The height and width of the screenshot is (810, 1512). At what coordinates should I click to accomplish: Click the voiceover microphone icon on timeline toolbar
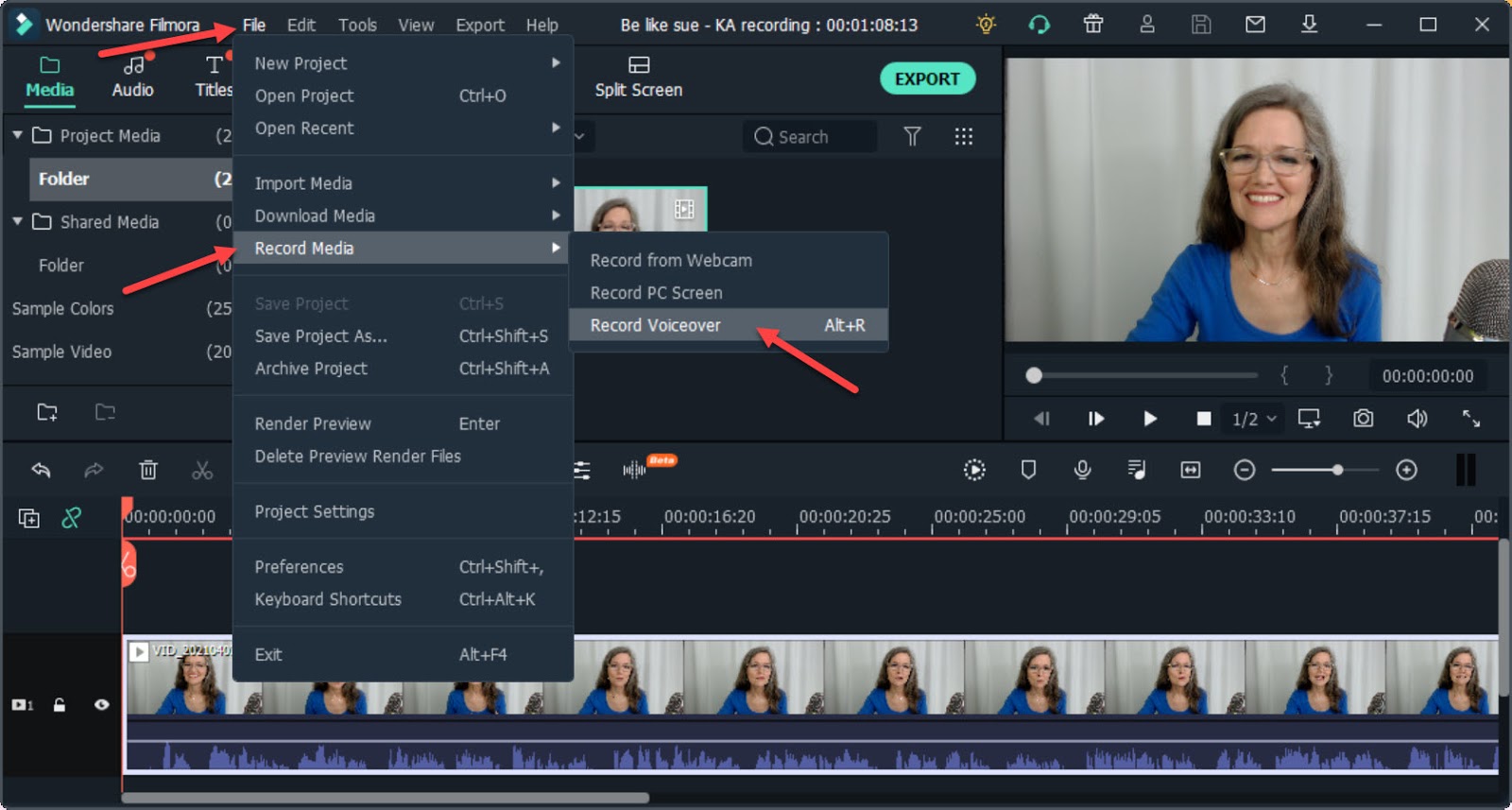tap(1083, 470)
